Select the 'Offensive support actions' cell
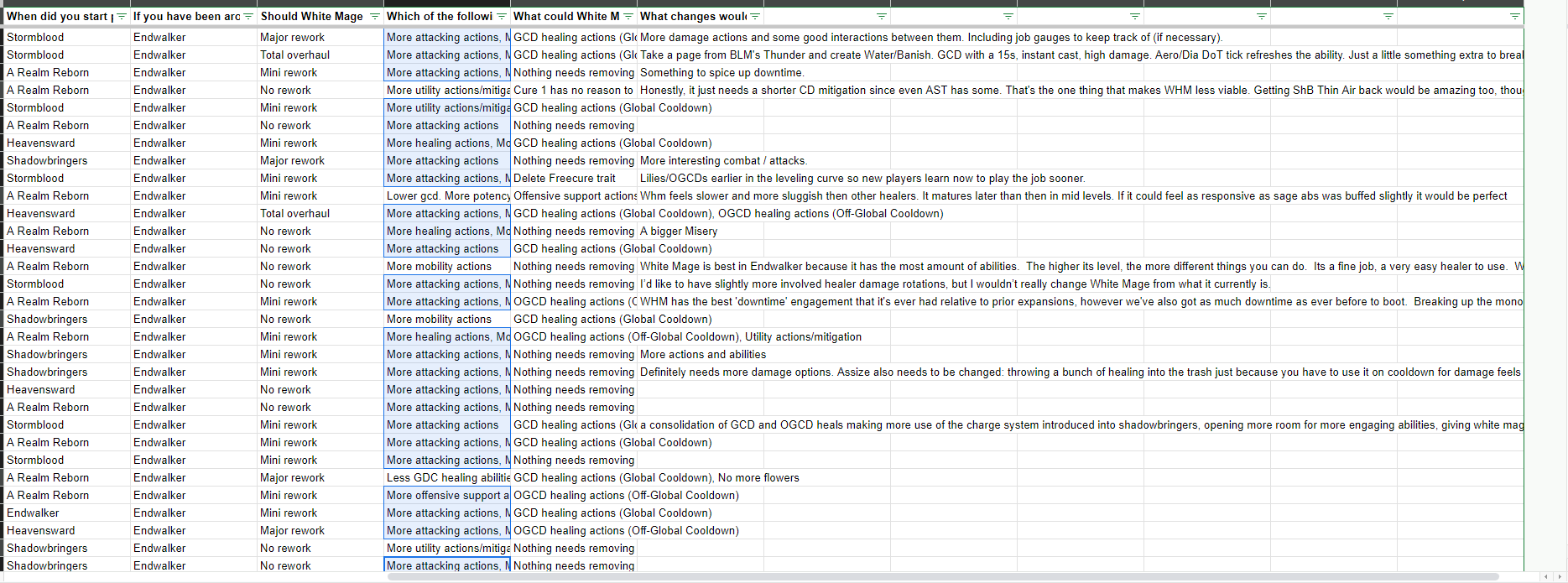The height and width of the screenshot is (583, 1568). coord(574,195)
